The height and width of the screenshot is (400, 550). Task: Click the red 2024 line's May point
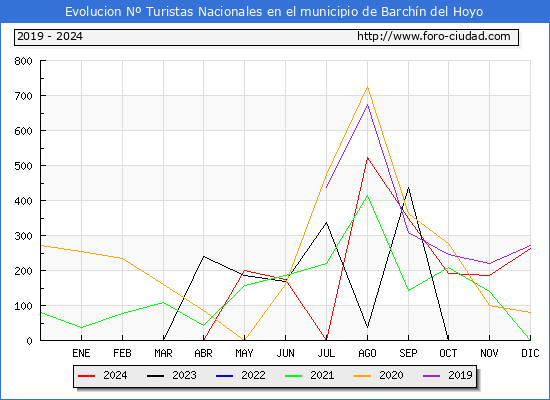click(x=244, y=271)
